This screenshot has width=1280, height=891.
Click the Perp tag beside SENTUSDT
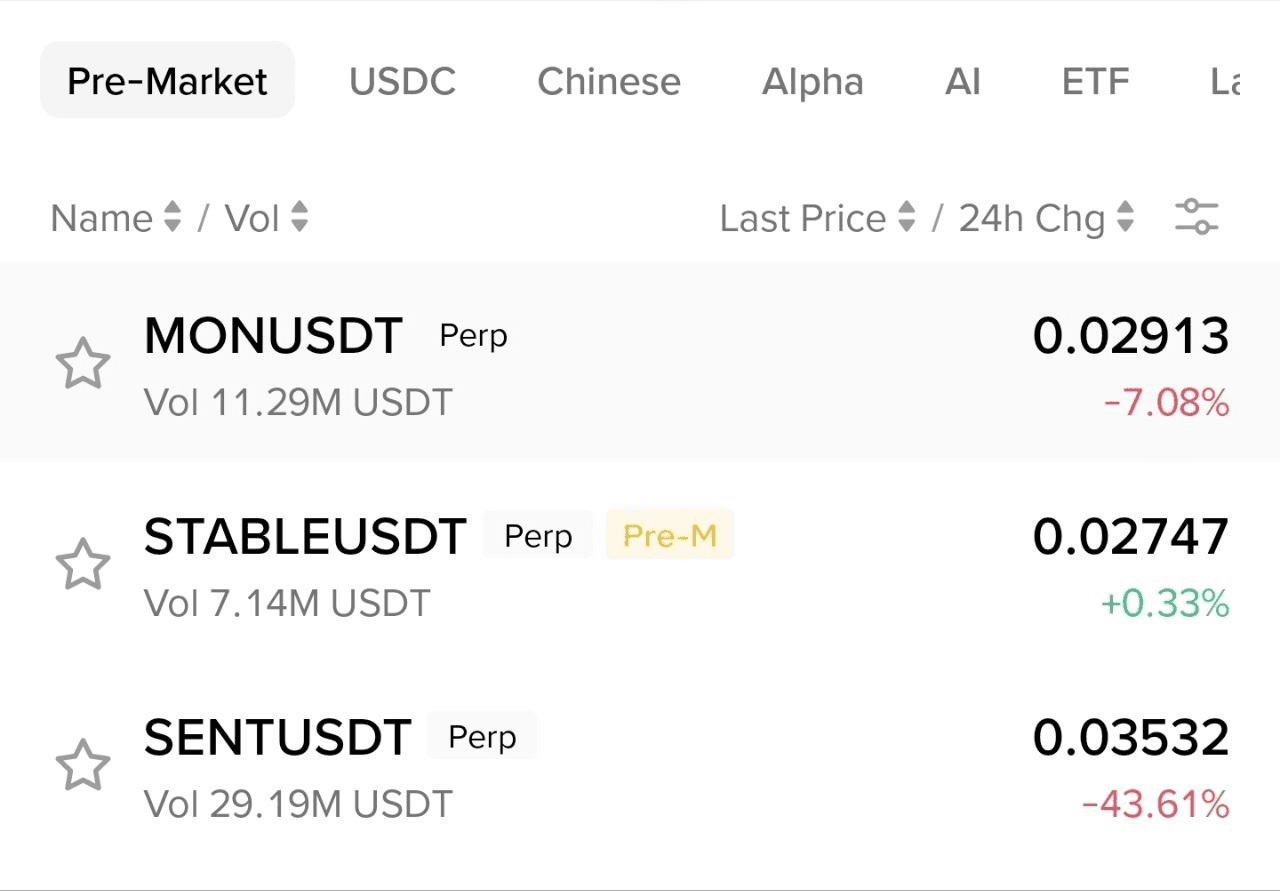482,737
